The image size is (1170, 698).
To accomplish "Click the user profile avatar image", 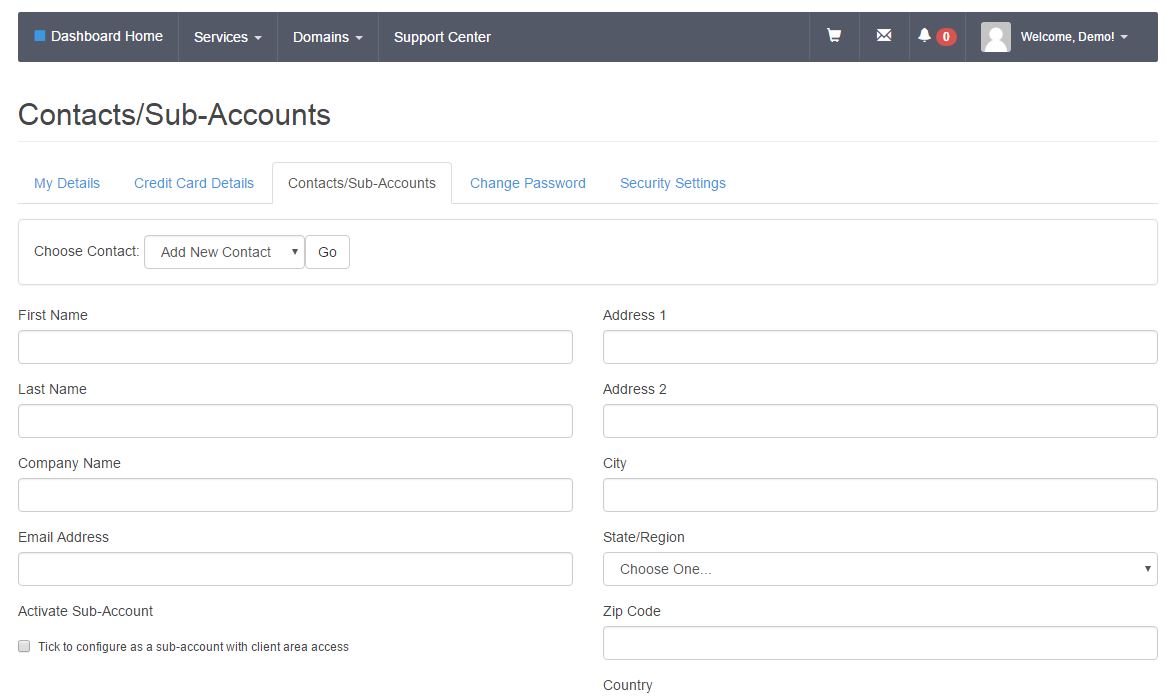I will click(x=996, y=36).
